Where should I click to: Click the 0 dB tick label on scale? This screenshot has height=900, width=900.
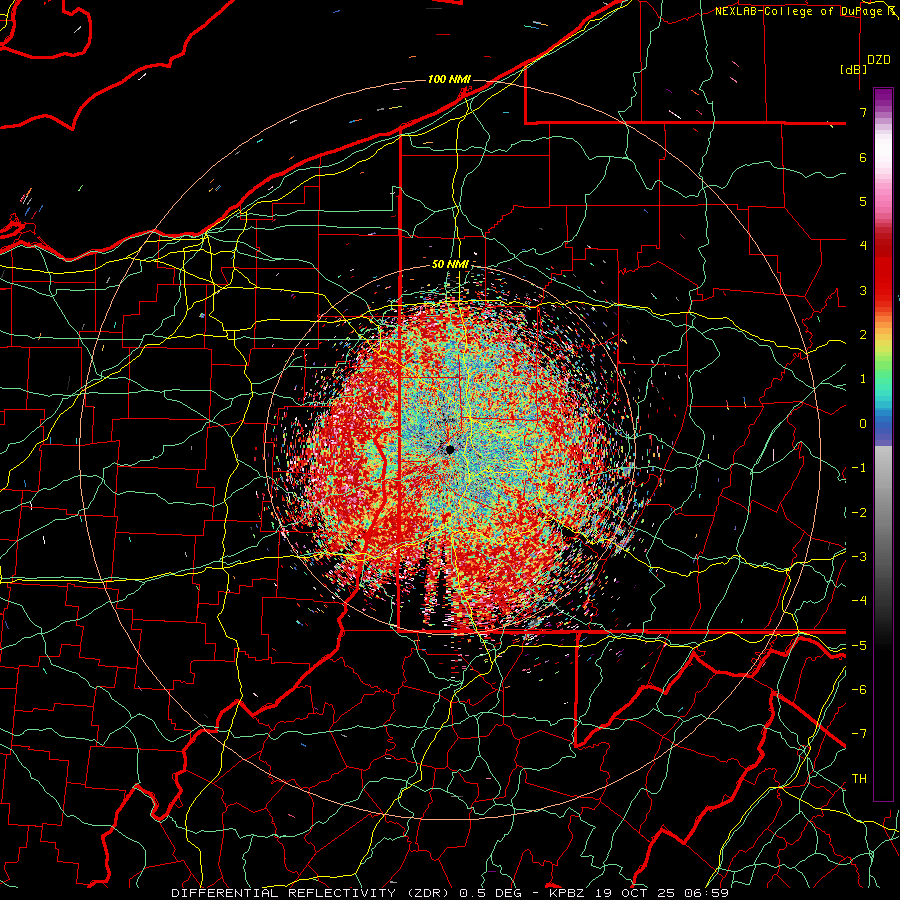click(863, 424)
